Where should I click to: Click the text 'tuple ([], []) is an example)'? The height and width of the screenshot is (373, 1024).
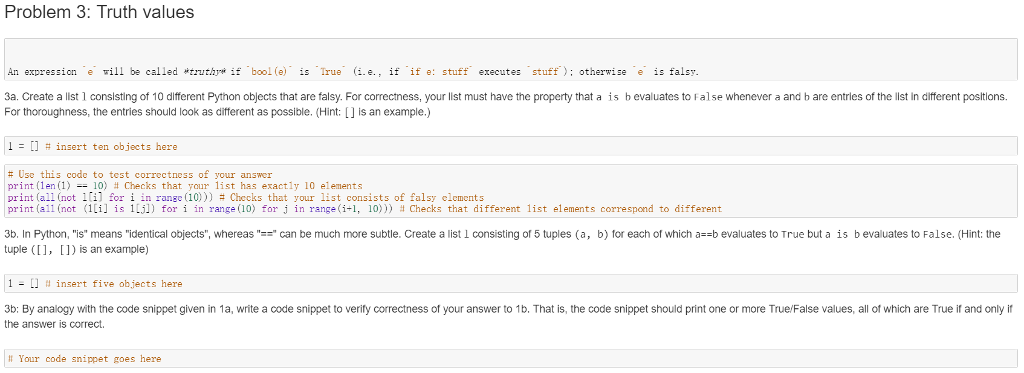click(76, 250)
